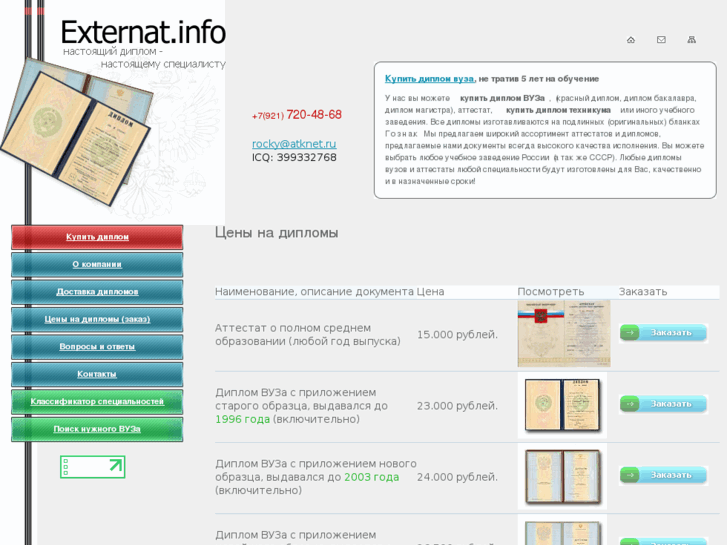
Task: Click the green counter badge with arrow
Action: (x=93, y=467)
